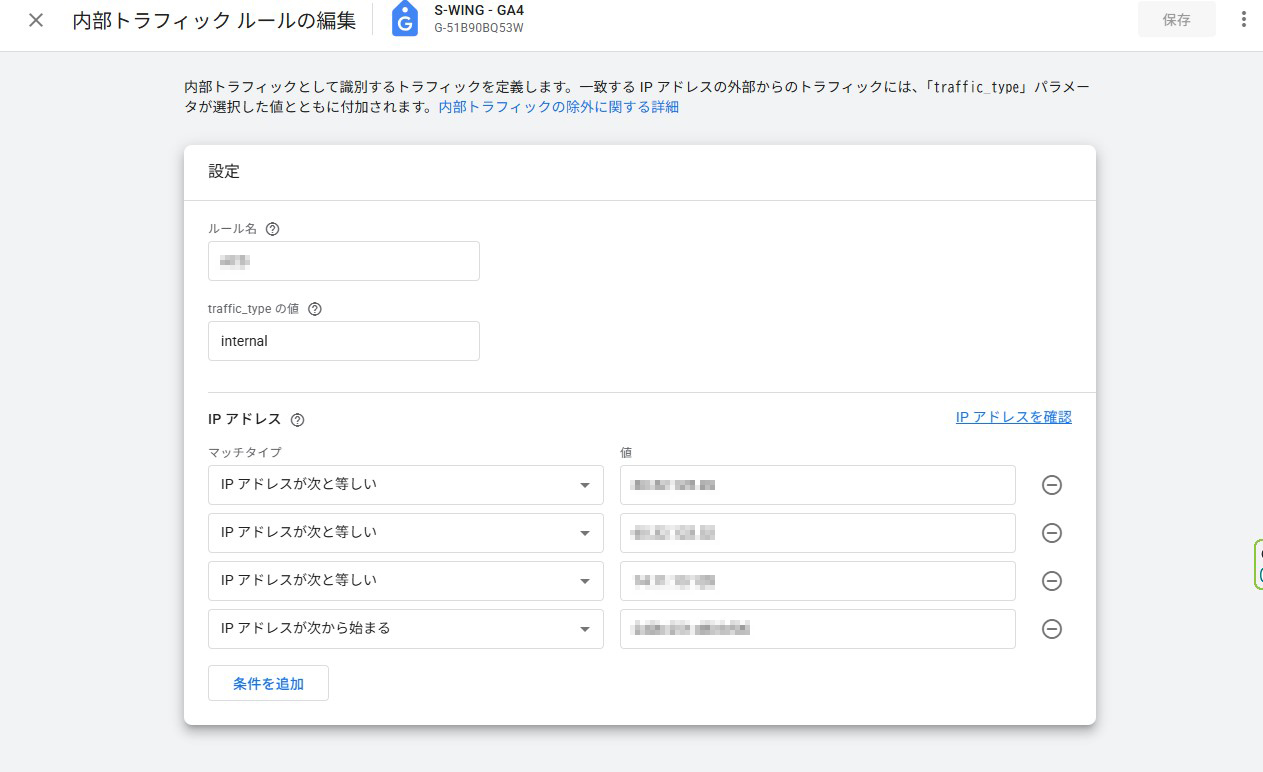1263x772 pixels.
Task: Click the traffic_type field containing internal
Action: (343, 341)
